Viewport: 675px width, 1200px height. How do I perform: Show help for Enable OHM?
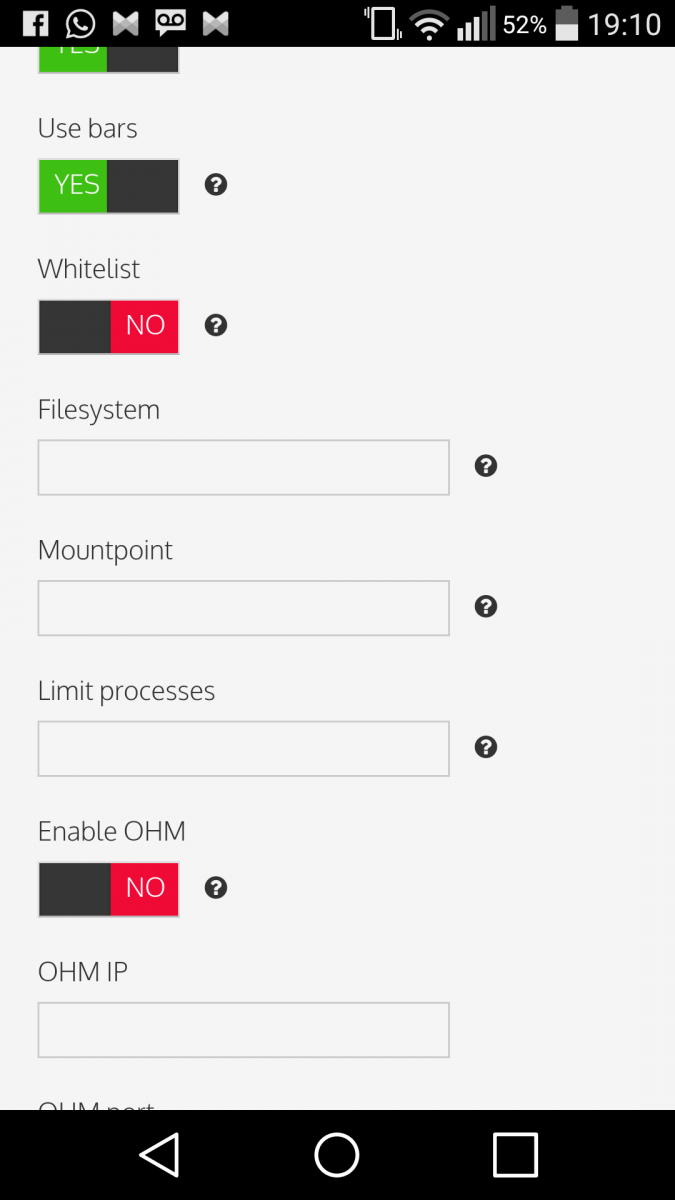pyautogui.click(x=216, y=888)
